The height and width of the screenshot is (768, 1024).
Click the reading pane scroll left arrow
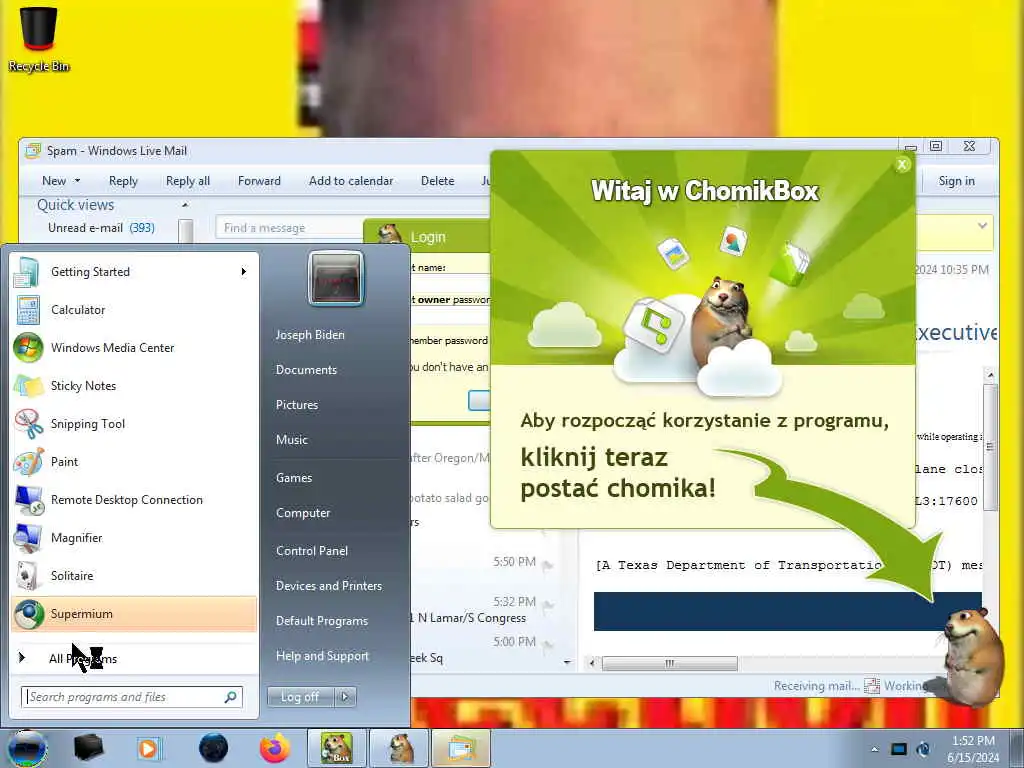click(x=592, y=664)
